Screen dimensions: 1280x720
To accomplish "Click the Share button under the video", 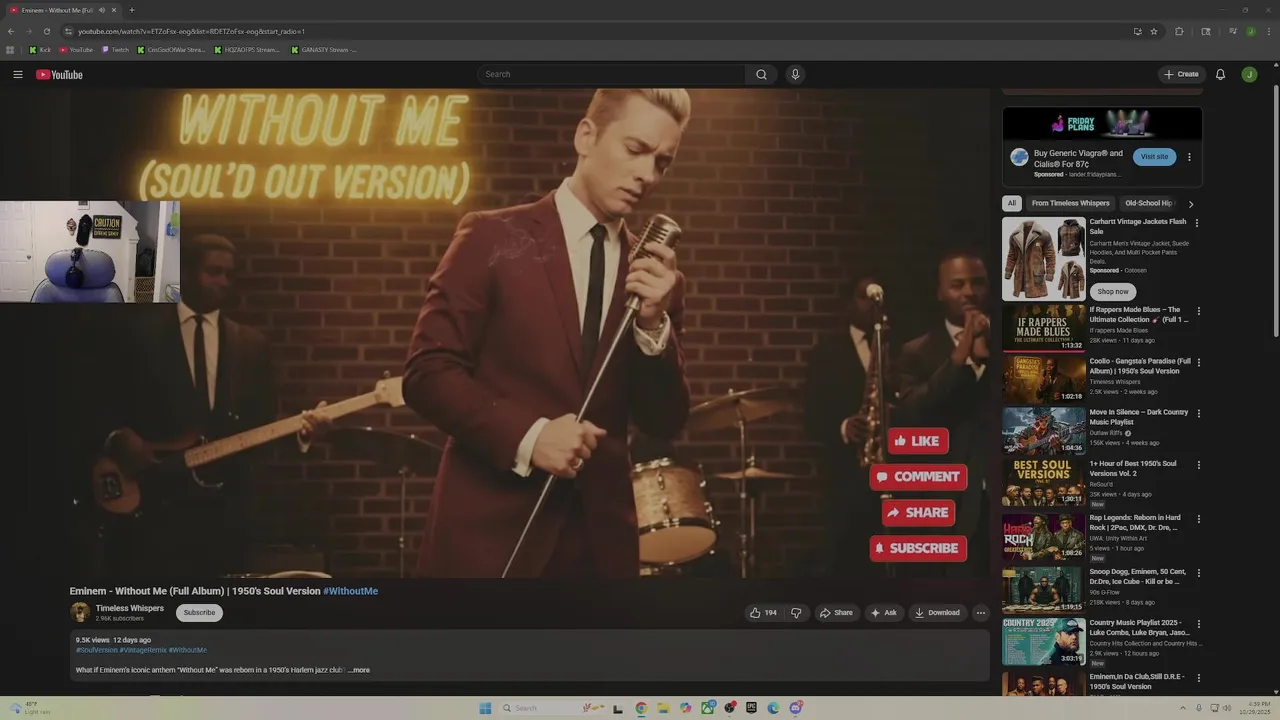I will (835, 613).
